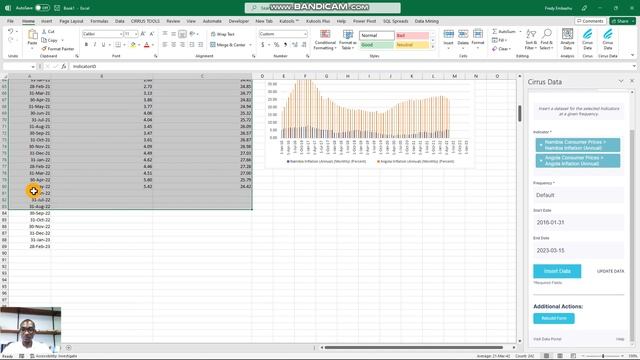Click the inflation chart thumbnail
The height and width of the screenshot is (360, 640).
[x=369, y=123]
